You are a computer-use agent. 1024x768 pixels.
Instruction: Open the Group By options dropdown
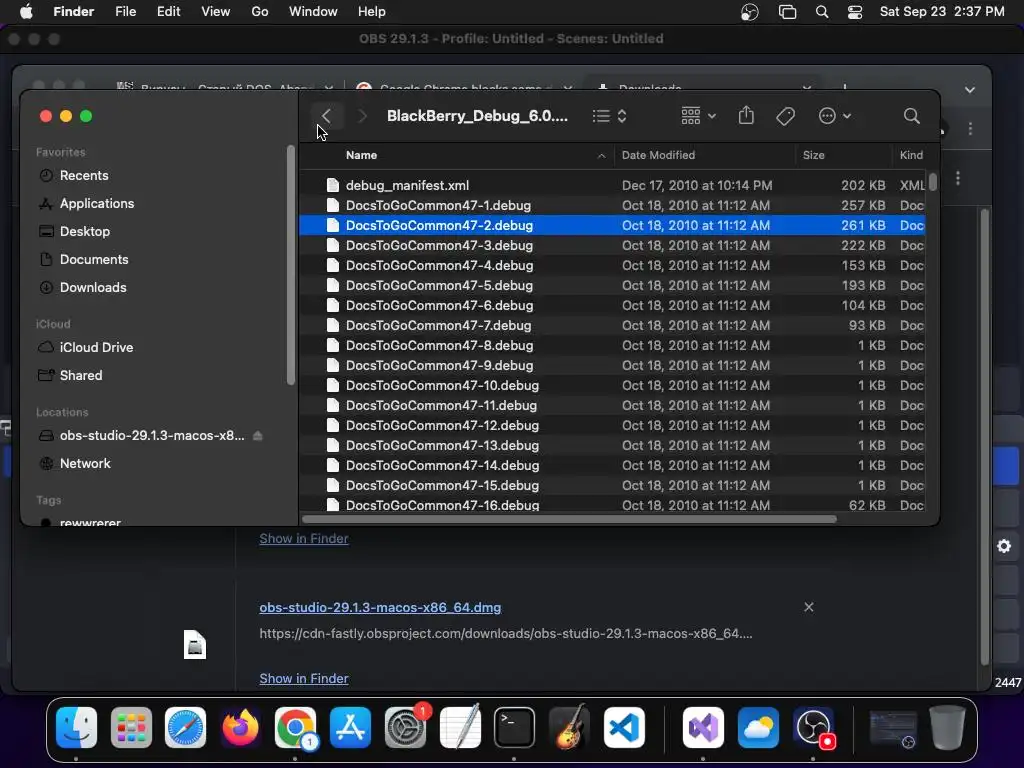(x=698, y=116)
